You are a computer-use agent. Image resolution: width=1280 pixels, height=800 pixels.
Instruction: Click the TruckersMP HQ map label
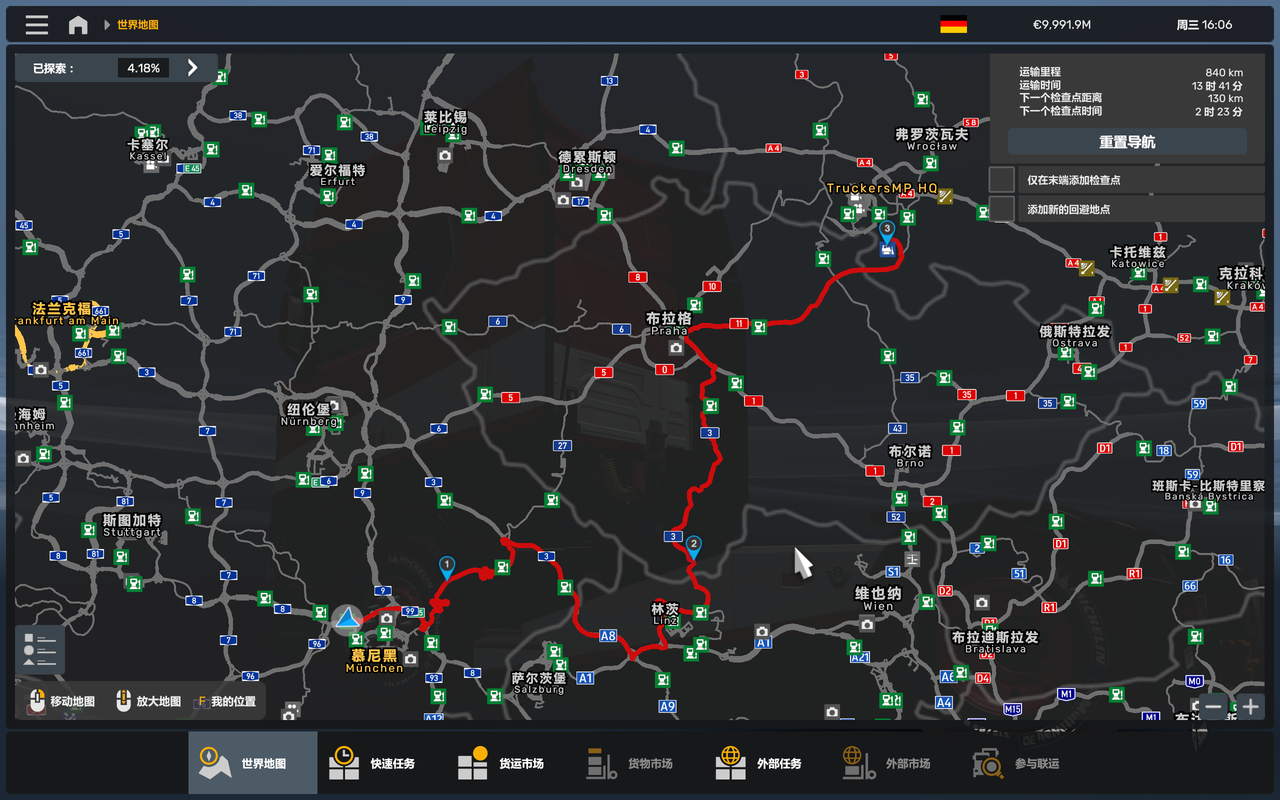pyautogui.click(x=881, y=188)
